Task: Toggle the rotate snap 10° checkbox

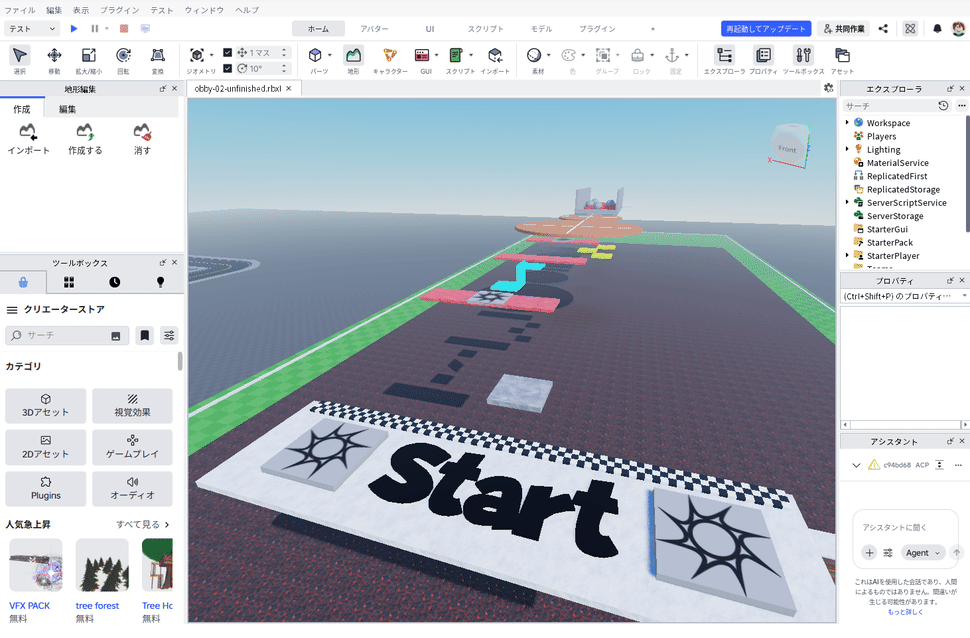Action: (227, 68)
